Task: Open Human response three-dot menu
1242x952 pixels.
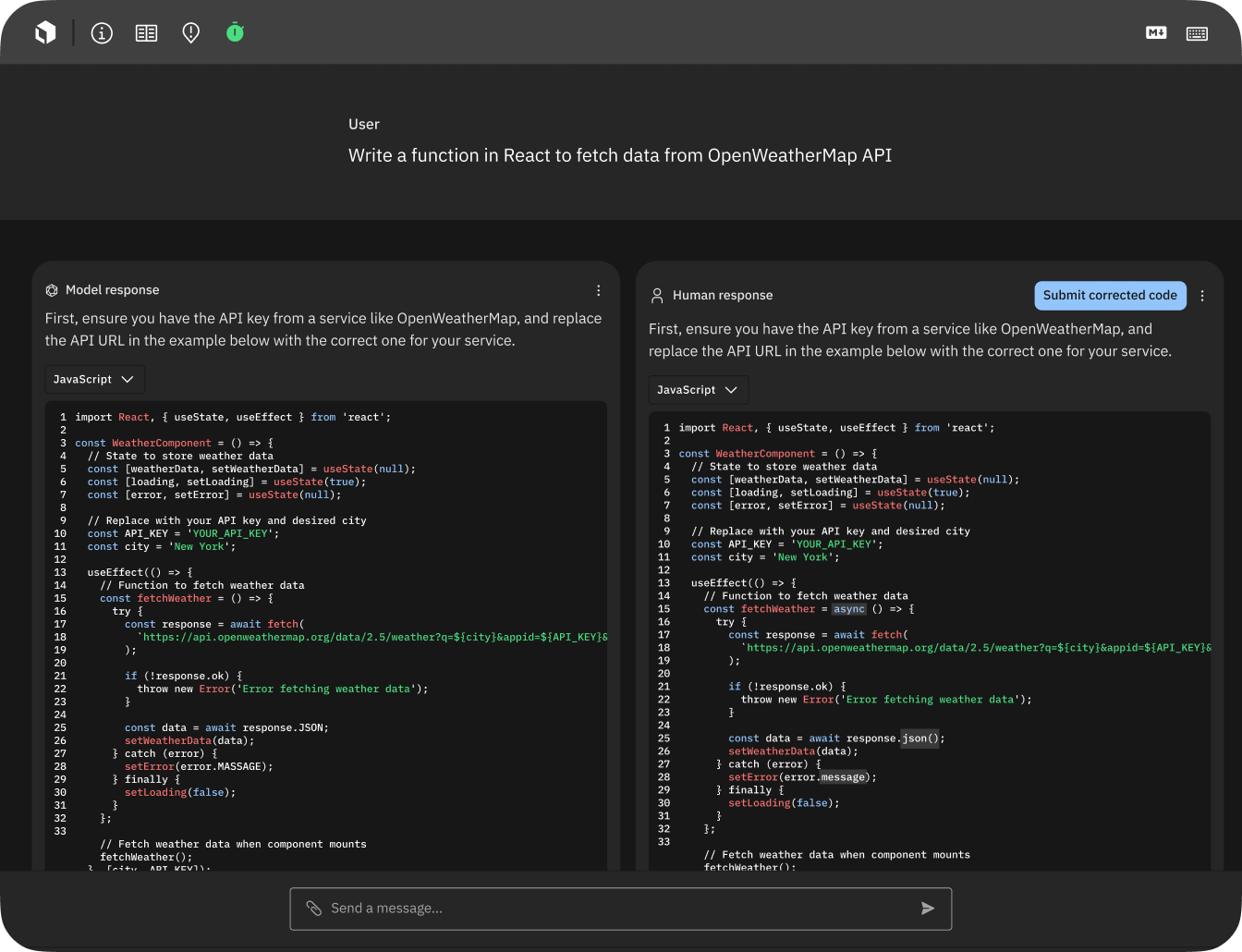Action: coord(1202,296)
